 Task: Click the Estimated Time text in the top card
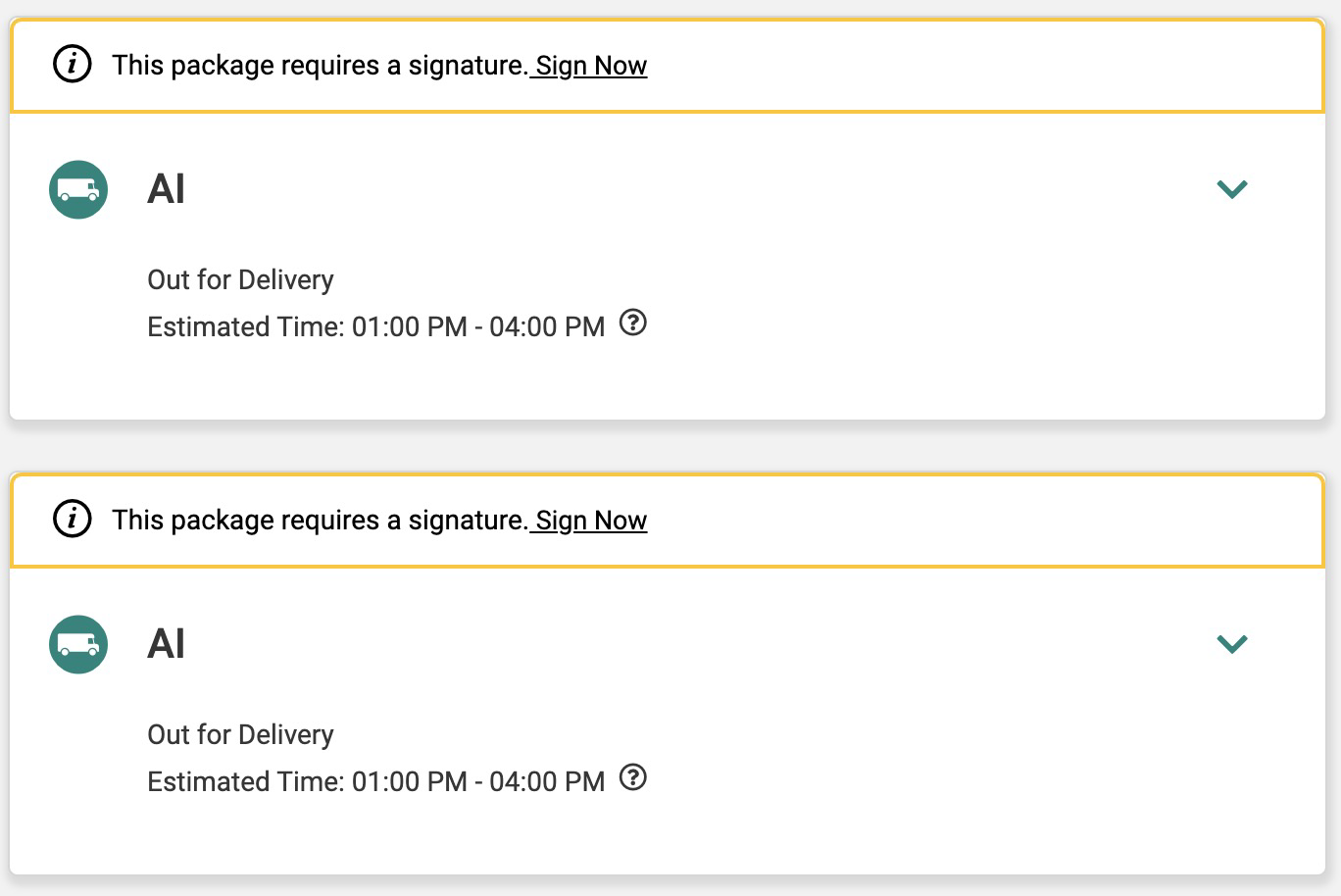coord(375,326)
